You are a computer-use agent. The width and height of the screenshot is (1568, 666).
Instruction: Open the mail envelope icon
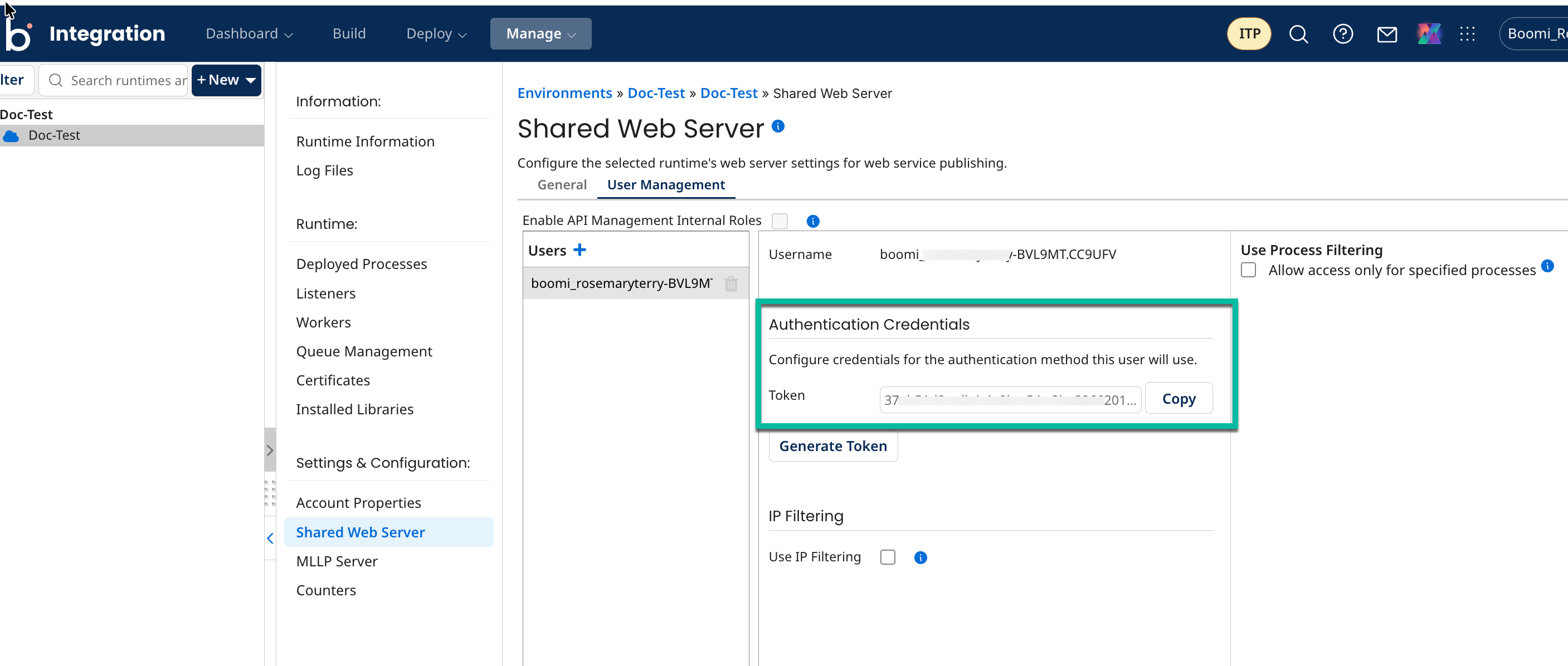(1386, 35)
